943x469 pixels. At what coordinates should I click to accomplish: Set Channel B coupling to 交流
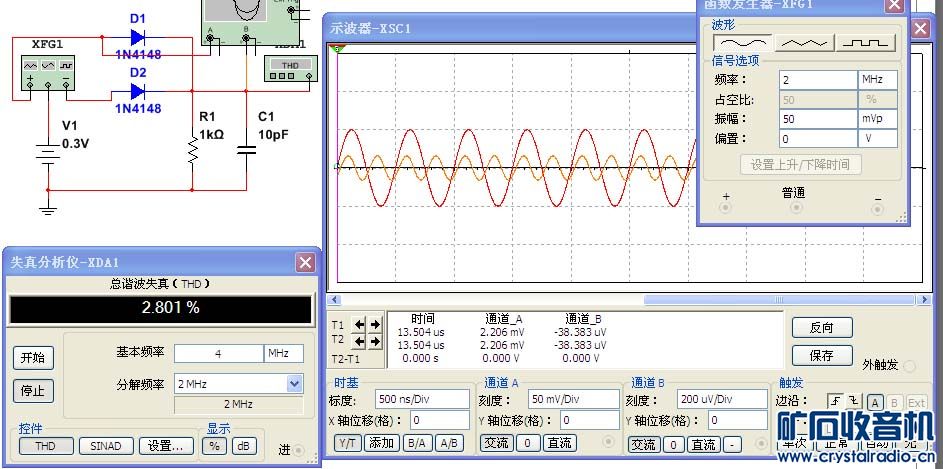coord(644,444)
